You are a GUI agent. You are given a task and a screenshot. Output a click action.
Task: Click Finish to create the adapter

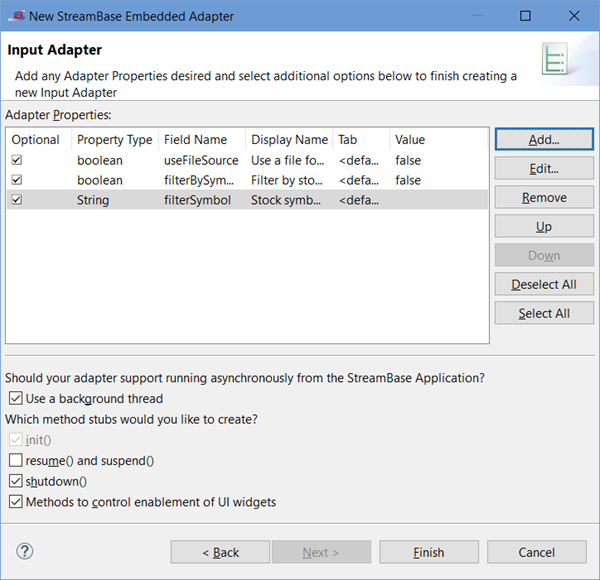pyautogui.click(x=428, y=552)
